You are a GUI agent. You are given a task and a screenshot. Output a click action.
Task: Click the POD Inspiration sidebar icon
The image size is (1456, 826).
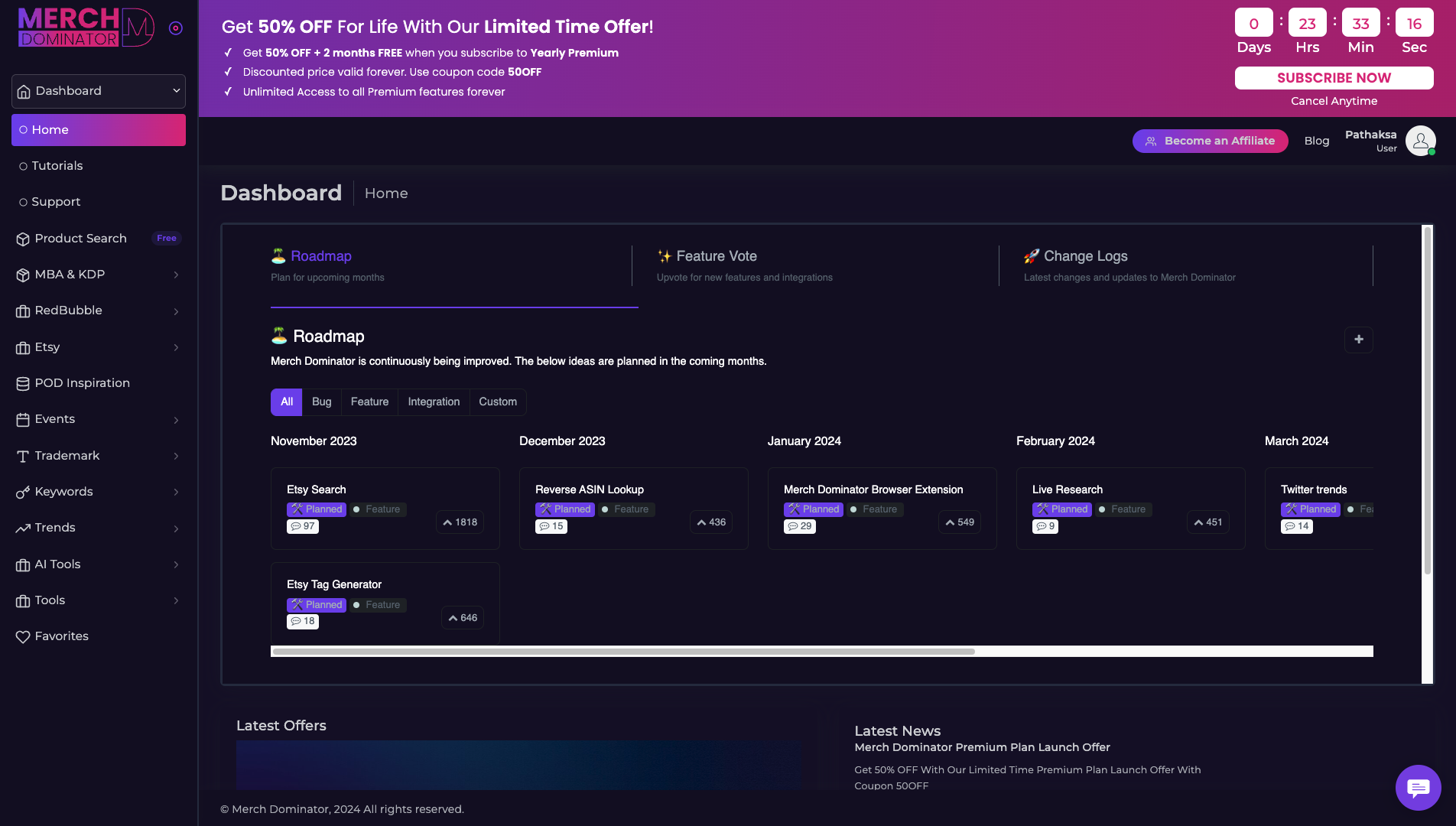pyautogui.click(x=23, y=383)
